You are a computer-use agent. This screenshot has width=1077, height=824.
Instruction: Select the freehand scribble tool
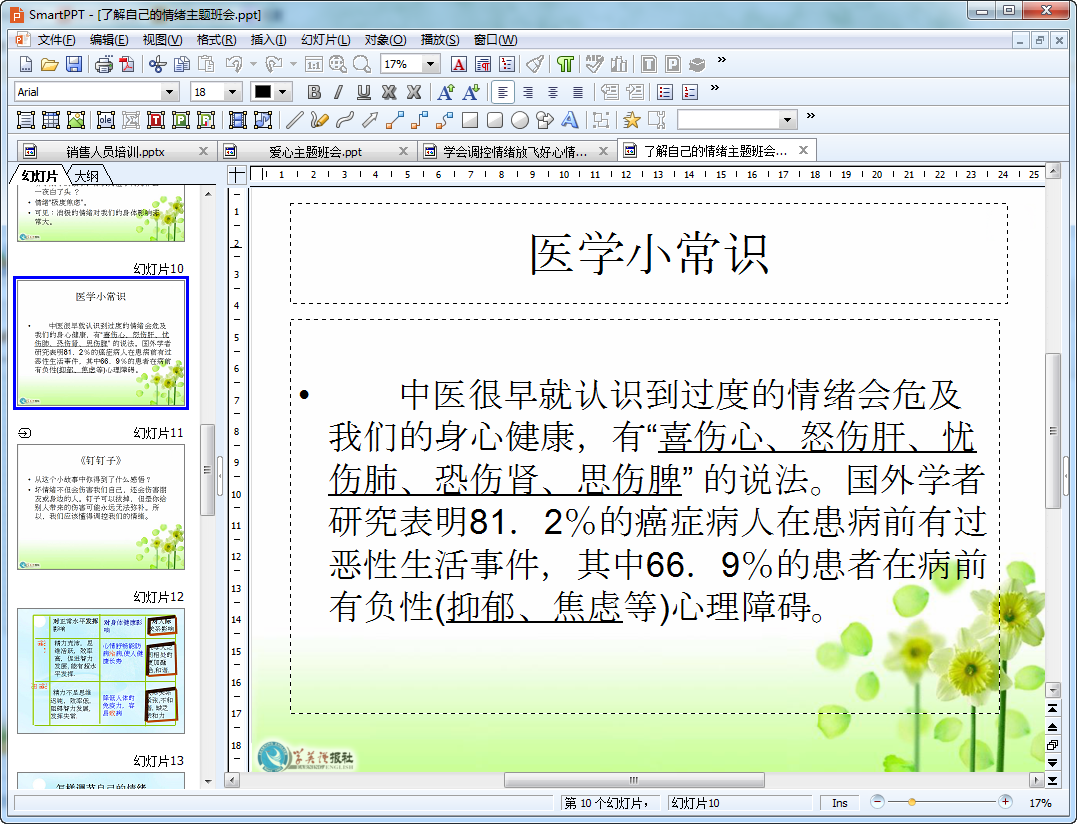click(319, 120)
